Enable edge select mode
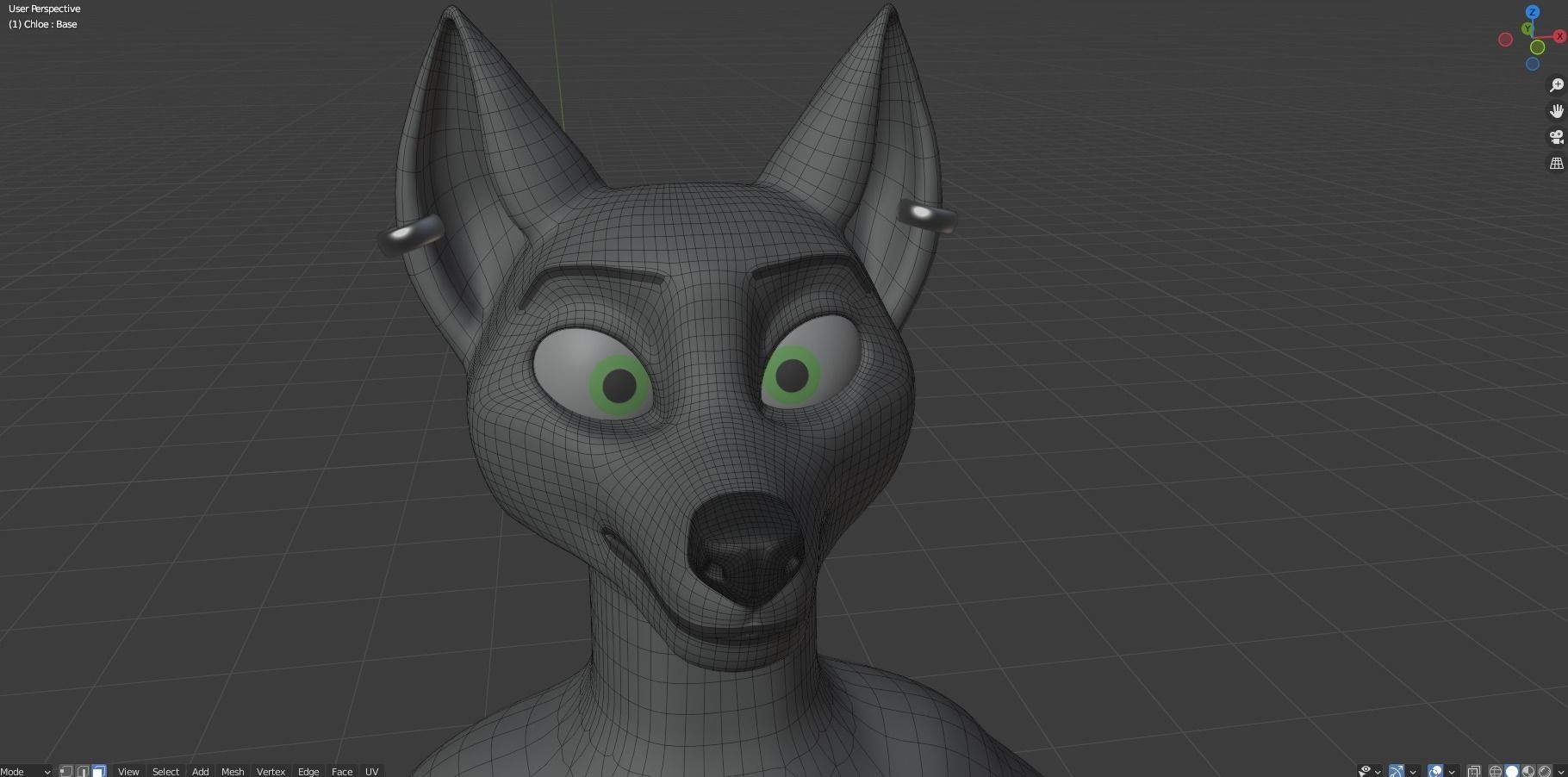Viewport: 1568px width, 777px height. (83, 771)
